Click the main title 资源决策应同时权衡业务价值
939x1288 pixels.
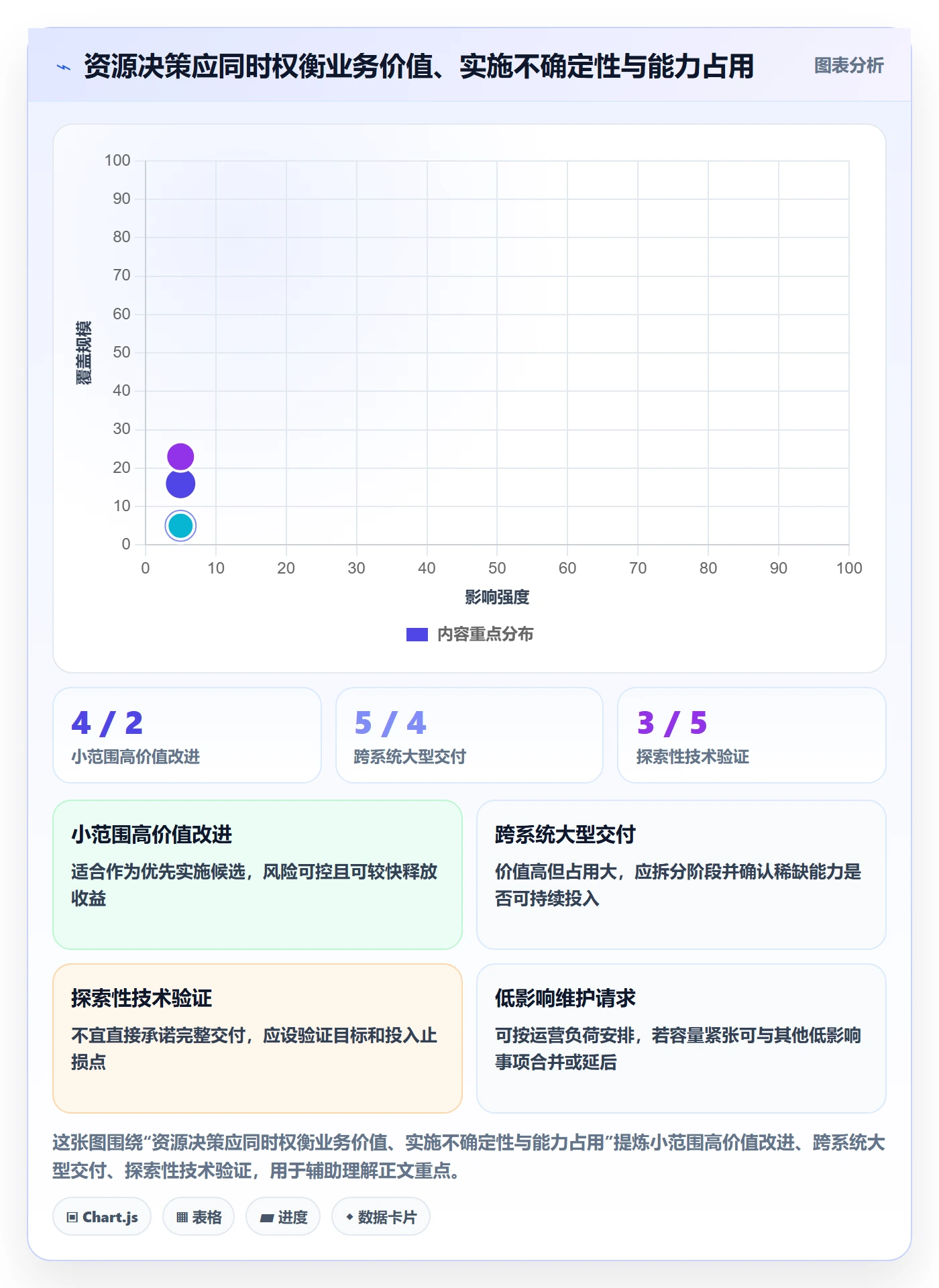(x=419, y=66)
